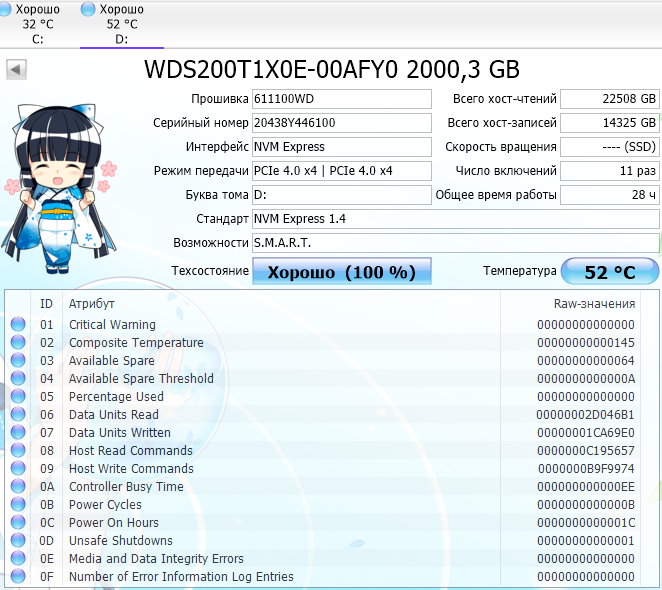Click the status icon for Host Write Commands
Image resolution: width=662 pixels, height=590 pixels.
(18, 468)
